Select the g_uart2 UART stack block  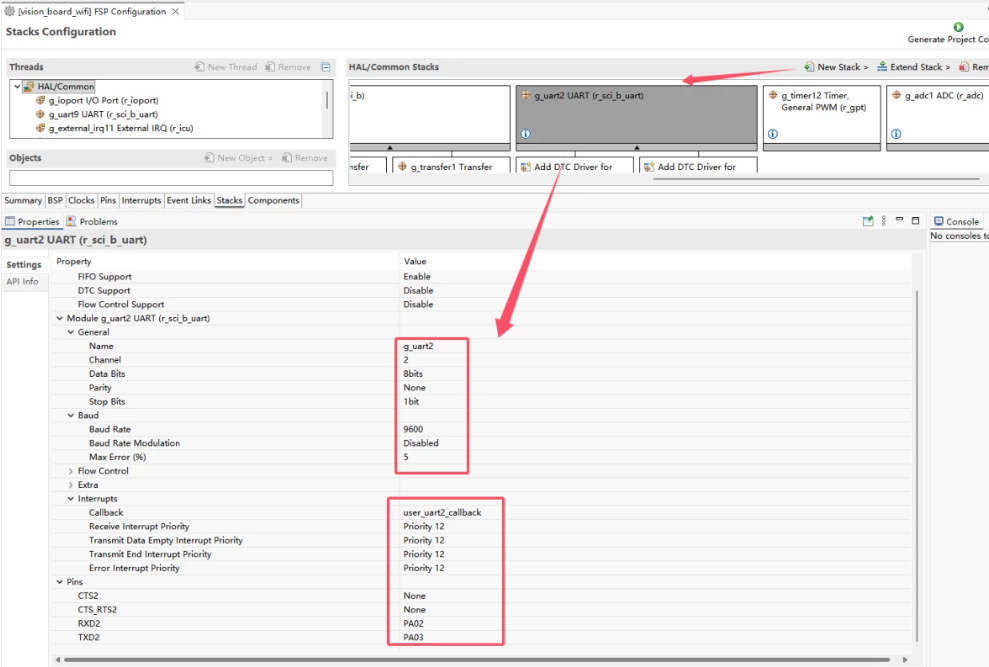tap(636, 114)
